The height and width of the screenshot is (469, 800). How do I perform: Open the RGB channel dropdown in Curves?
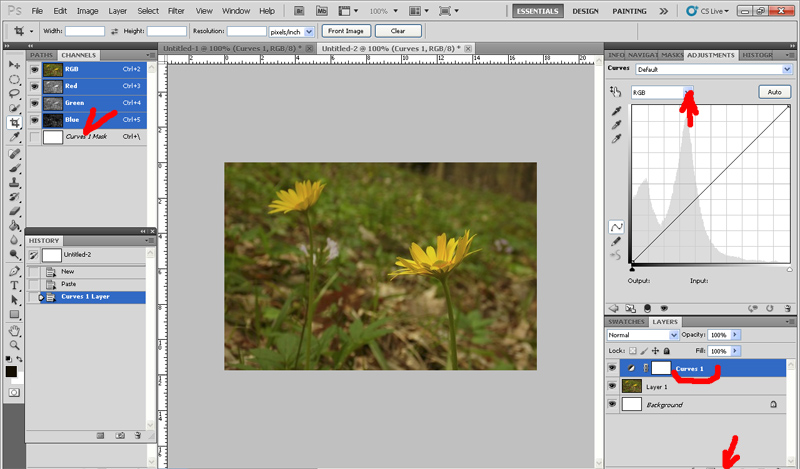click(687, 91)
